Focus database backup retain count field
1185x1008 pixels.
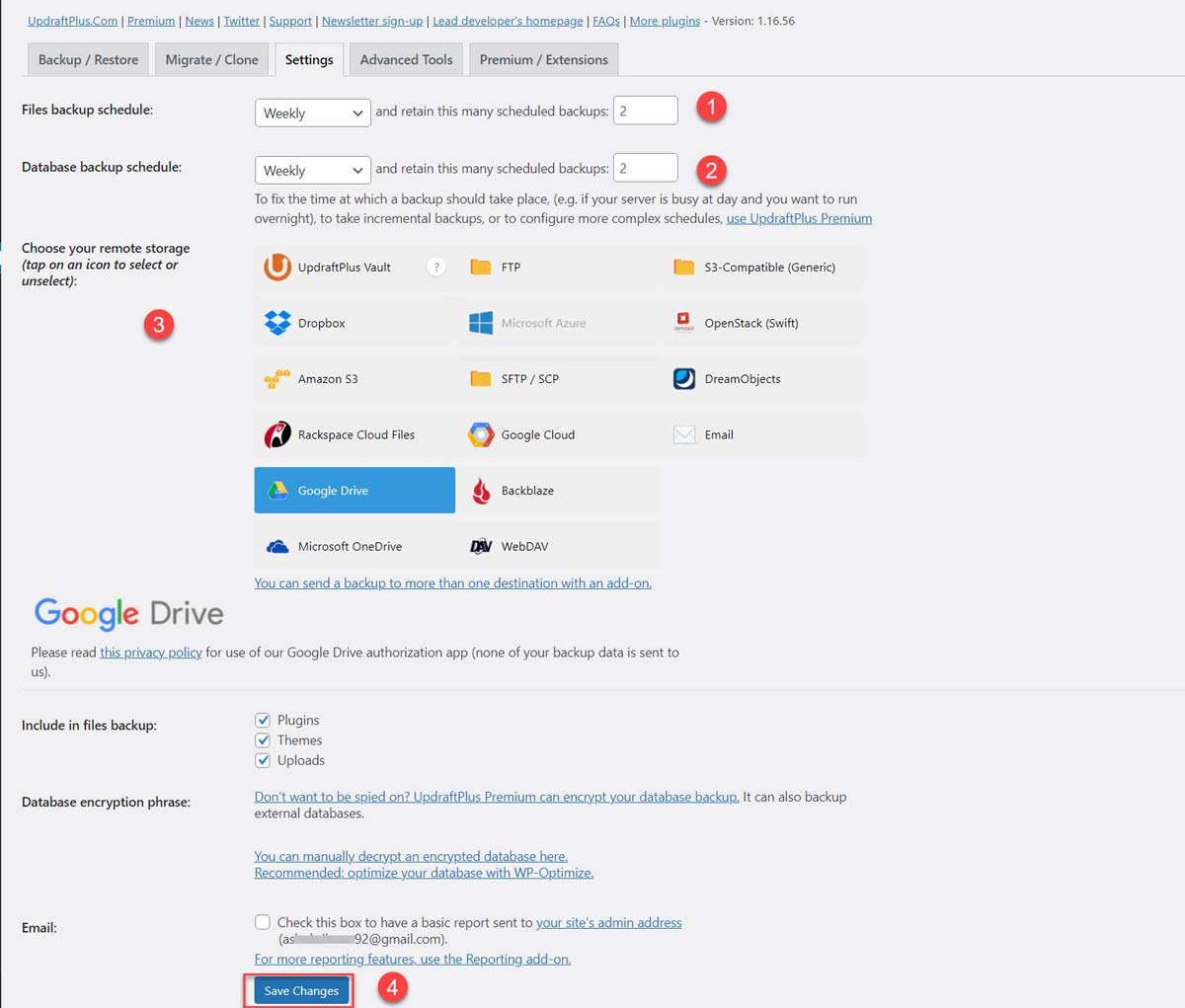pyautogui.click(x=646, y=168)
